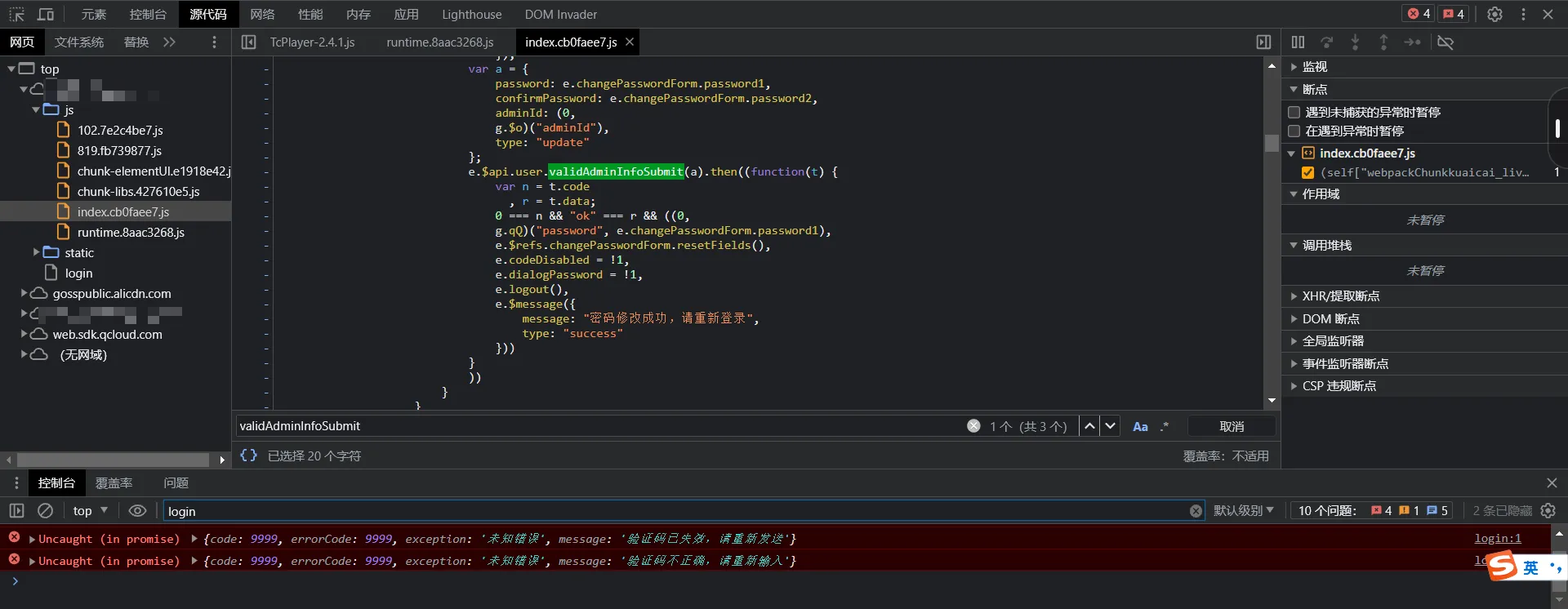Uncheck the webpackChunk breakpoint checkbox
The width and height of the screenshot is (1568, 609).
(1307, 172)
